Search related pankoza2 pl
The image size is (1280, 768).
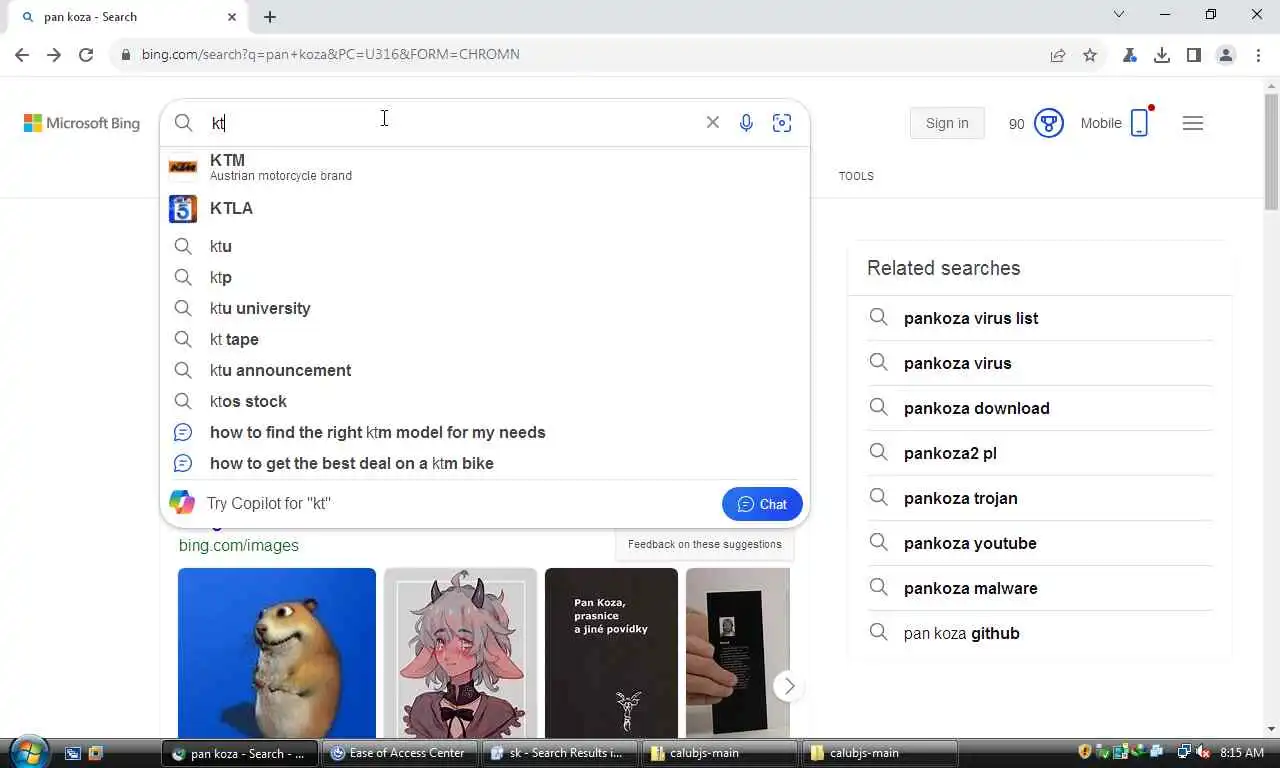950,453
